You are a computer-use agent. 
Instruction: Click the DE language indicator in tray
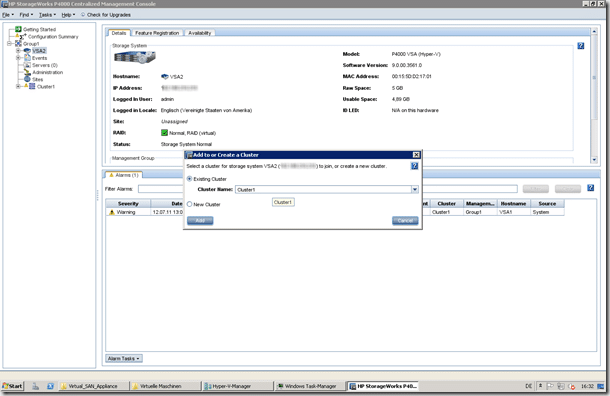528,386
